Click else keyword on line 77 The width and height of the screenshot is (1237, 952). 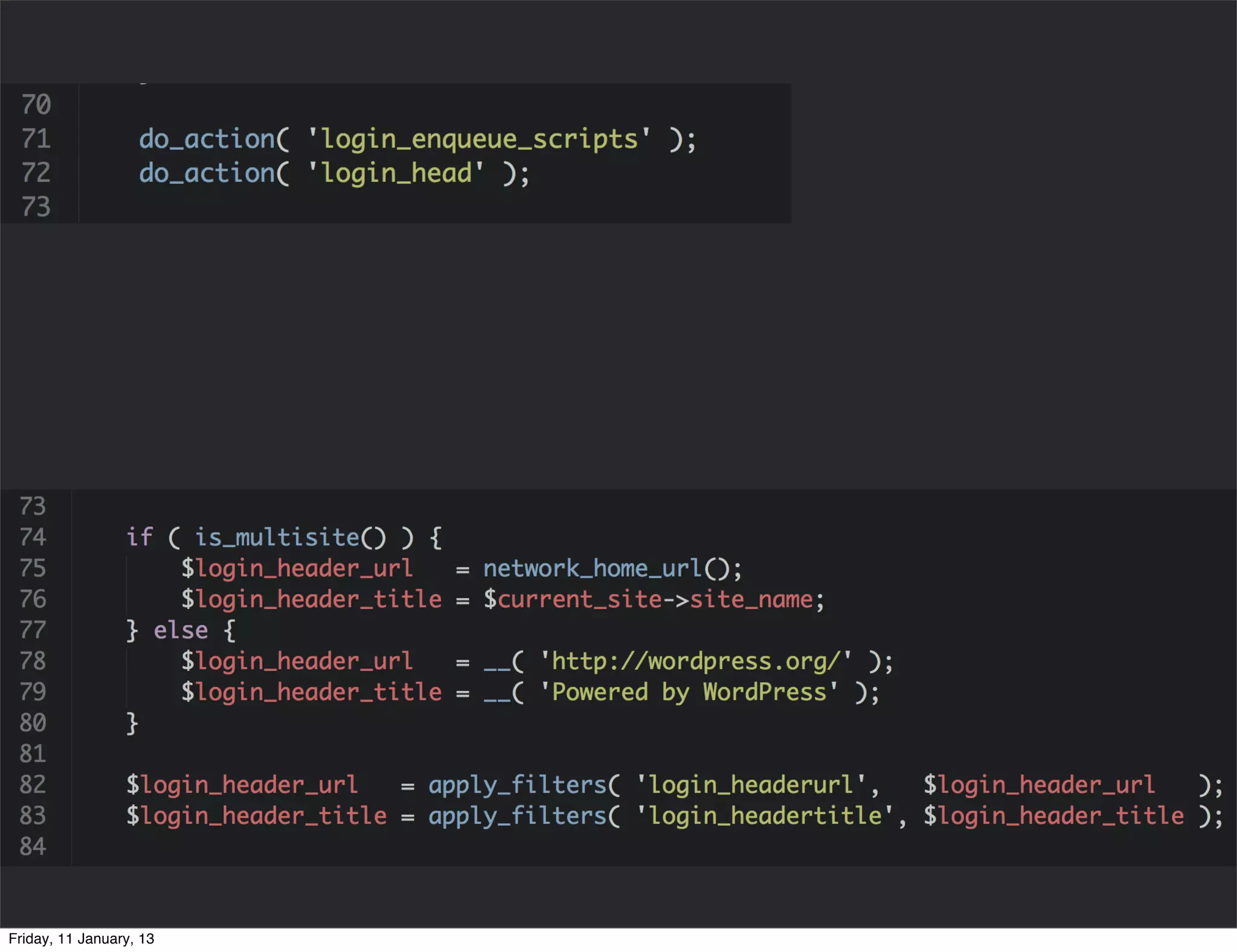(x=181, y=631)
